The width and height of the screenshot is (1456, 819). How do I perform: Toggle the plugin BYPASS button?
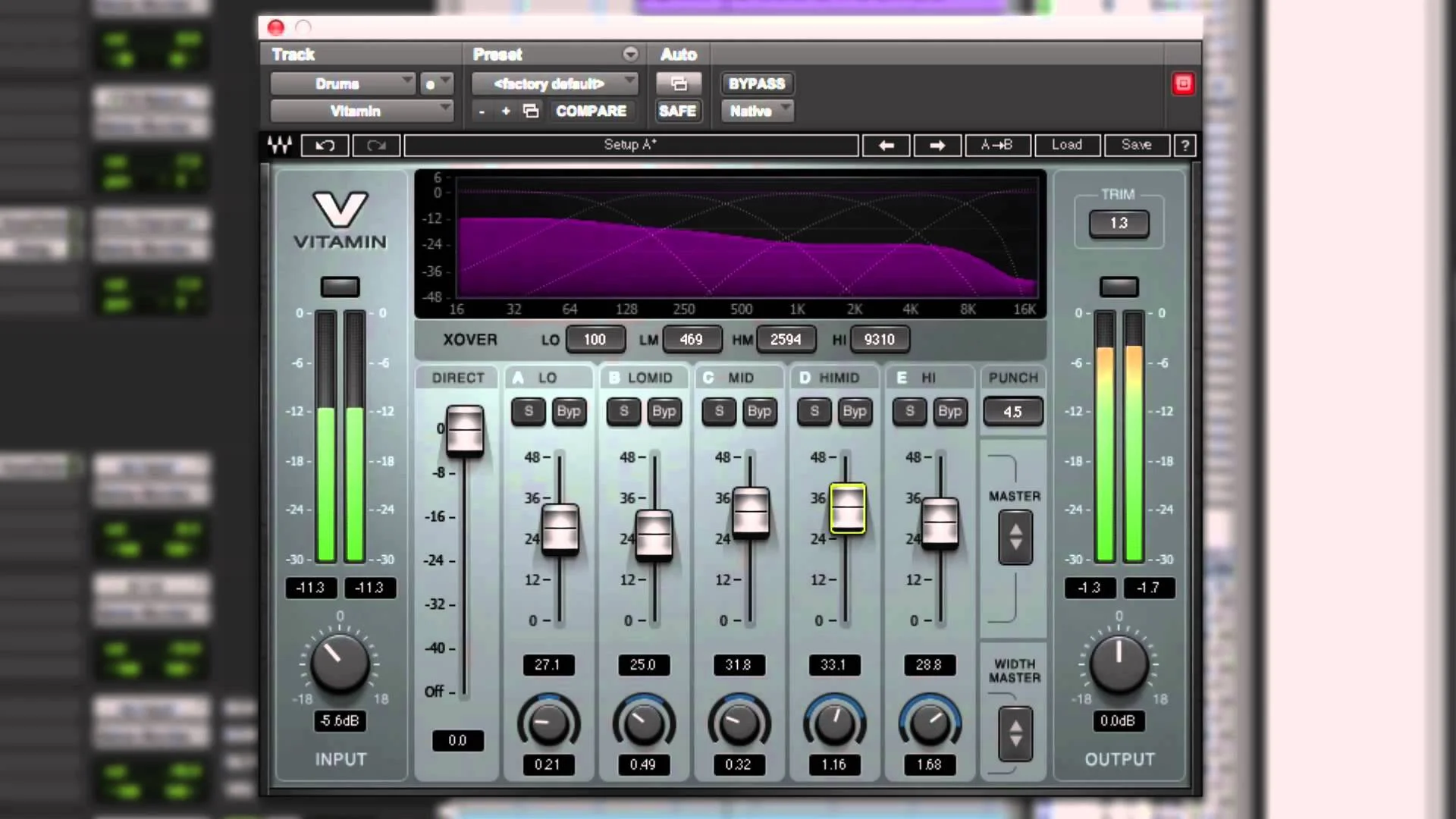(756, 83)
